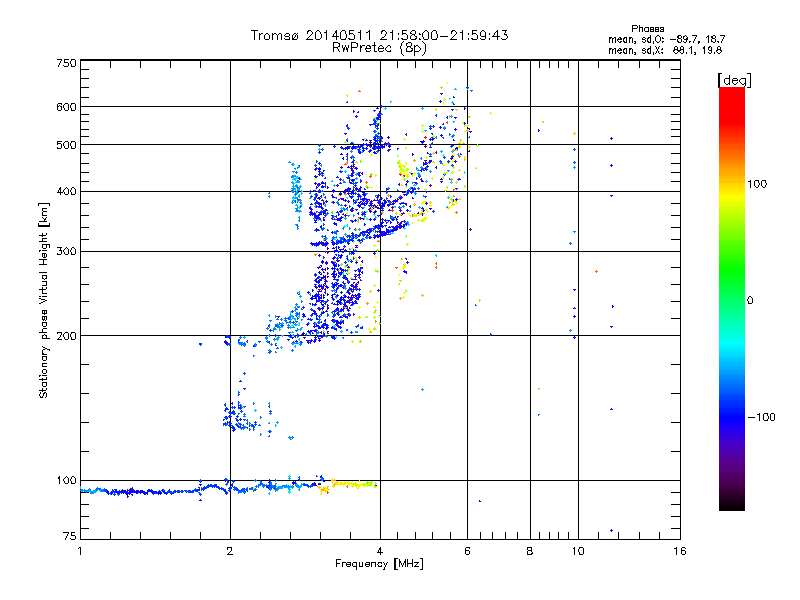Click the y-axis tick label '75'
800x600 pixels.
pyautogui.click(x=70, y=536)
